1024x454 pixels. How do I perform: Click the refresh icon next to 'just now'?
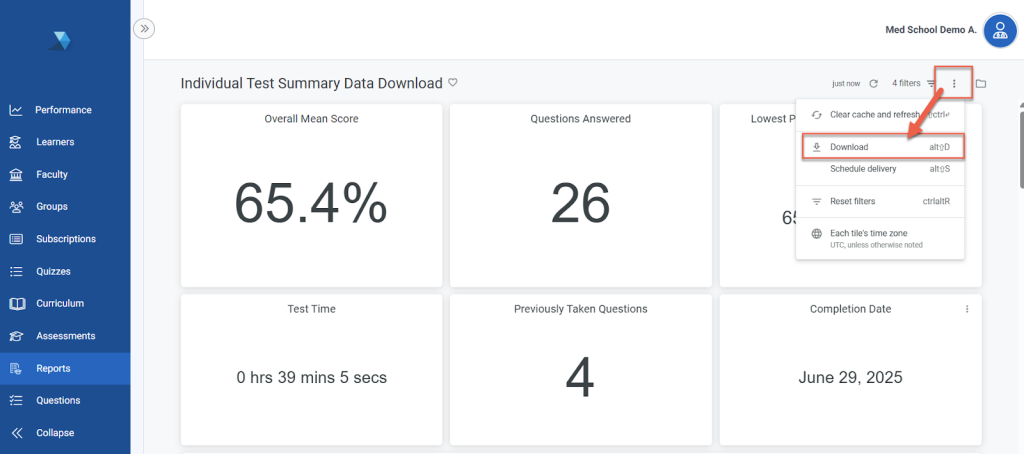[x=873, y=83]
